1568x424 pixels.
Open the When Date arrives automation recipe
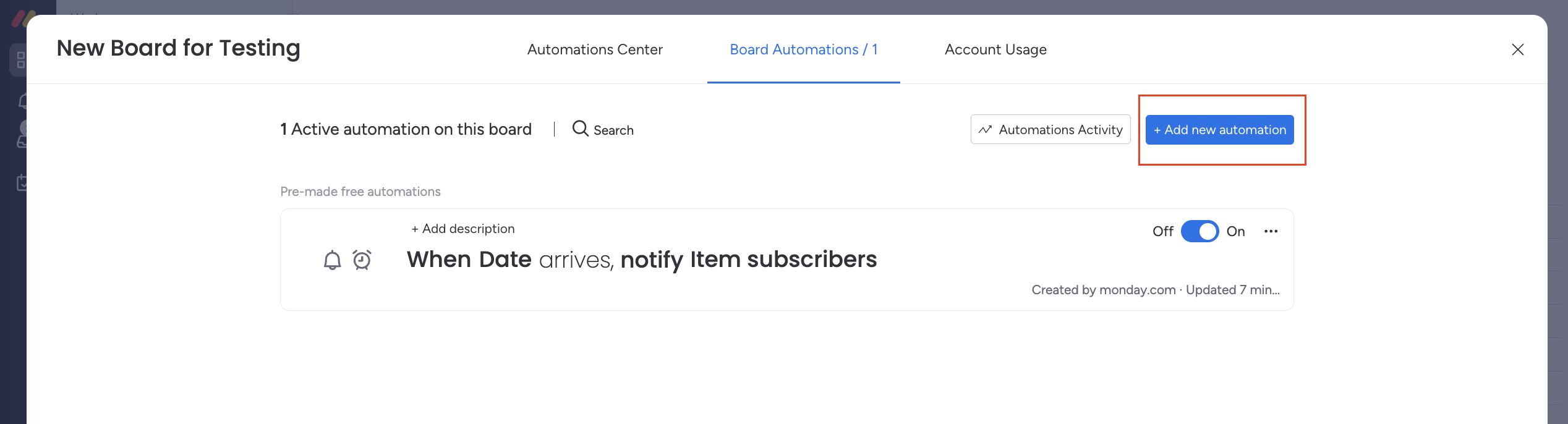[641, 260]
